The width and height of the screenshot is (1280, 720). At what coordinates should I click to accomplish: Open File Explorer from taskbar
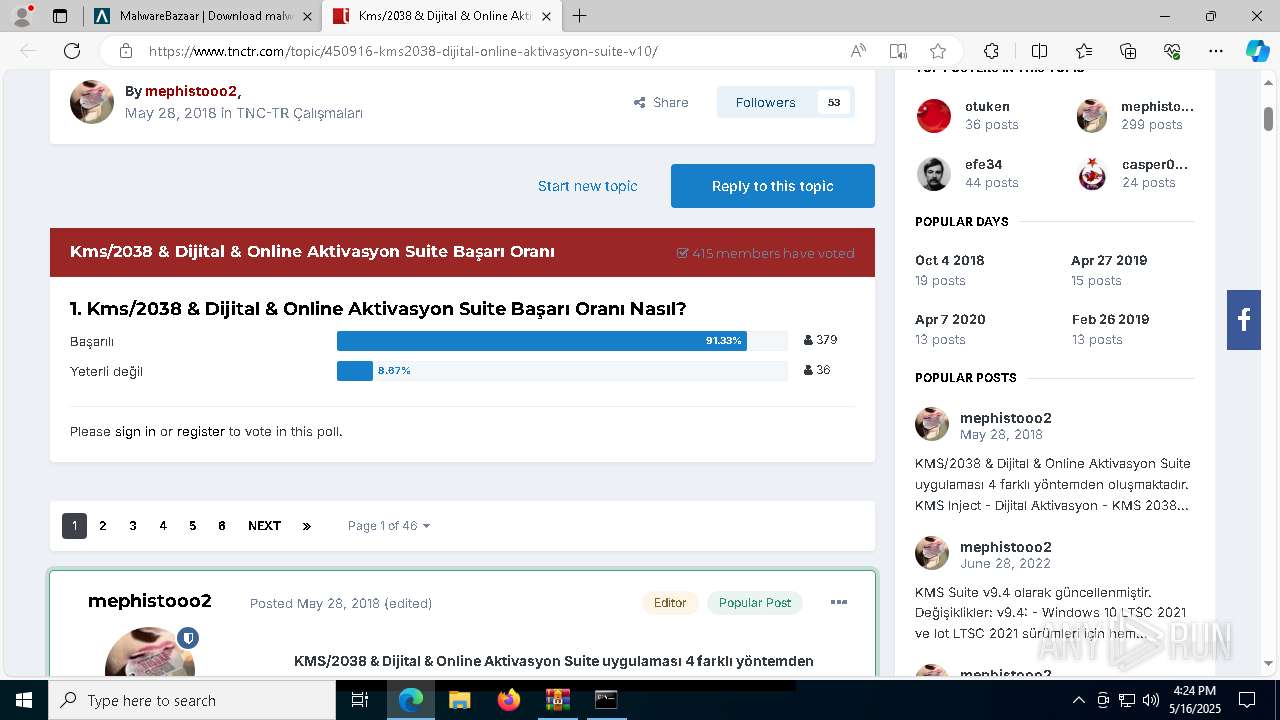pos(460,700)
